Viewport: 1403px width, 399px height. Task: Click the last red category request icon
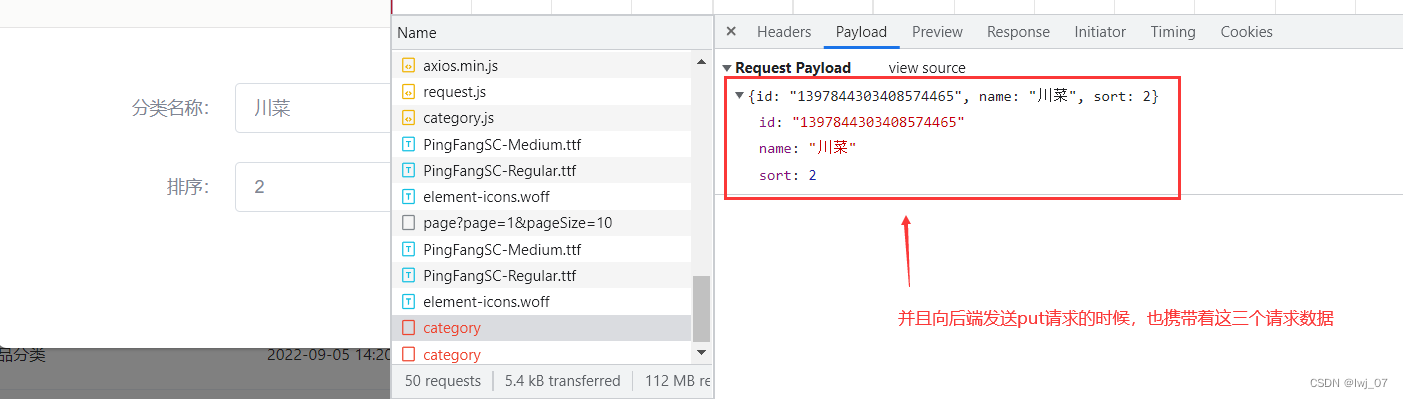pyautogui.click(x=408, y=355)
